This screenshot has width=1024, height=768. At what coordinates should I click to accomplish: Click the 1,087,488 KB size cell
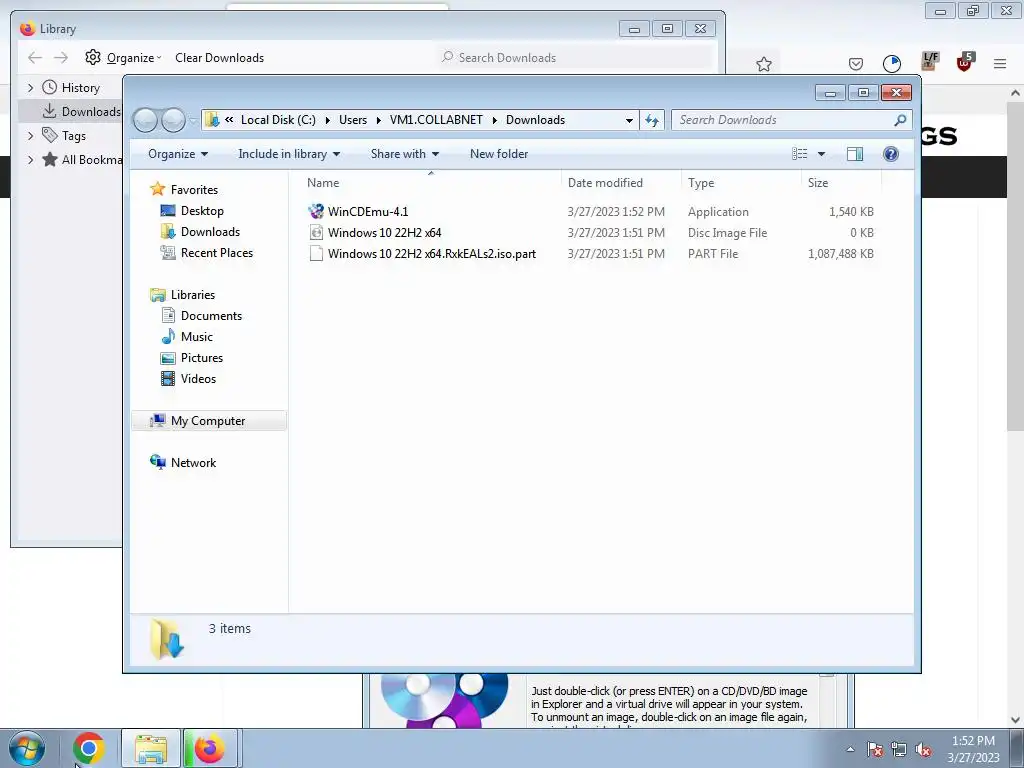coord(840,253)
